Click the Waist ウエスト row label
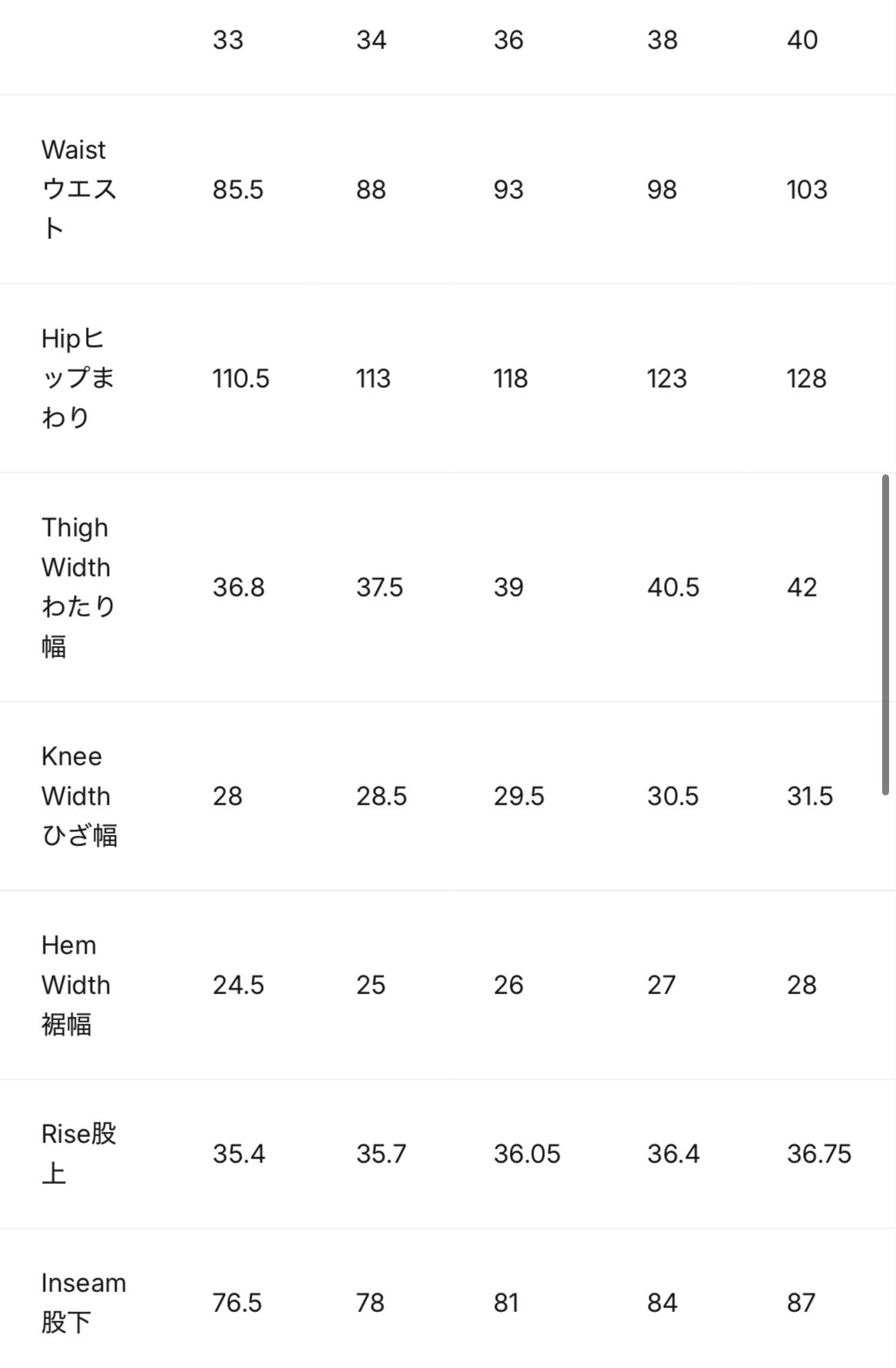 point(78,189)
